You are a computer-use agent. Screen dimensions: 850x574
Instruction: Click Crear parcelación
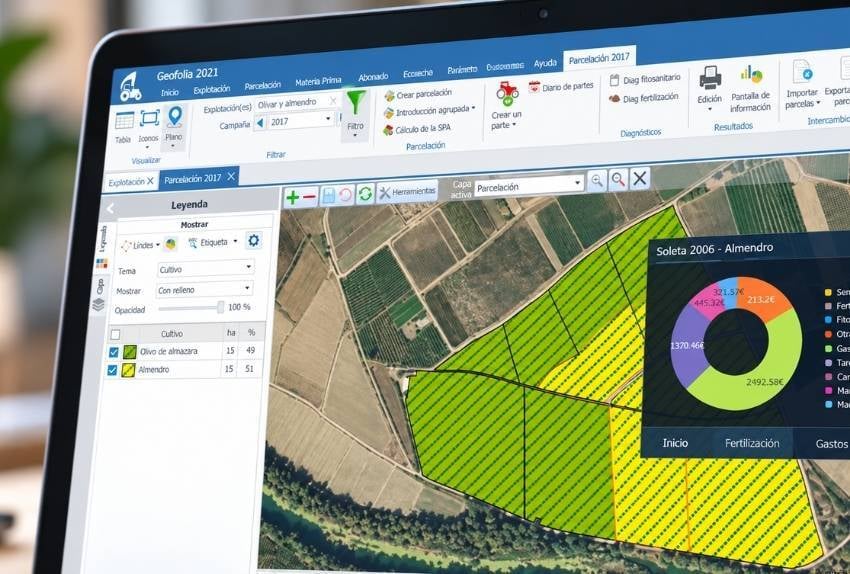(x=418, y=94)
